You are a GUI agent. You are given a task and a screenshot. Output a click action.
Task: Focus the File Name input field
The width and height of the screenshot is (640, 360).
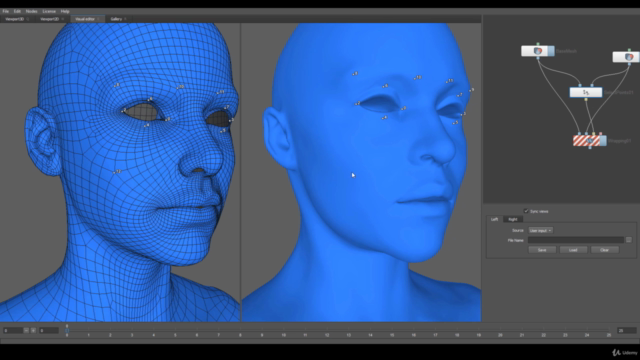pos(576,240)
